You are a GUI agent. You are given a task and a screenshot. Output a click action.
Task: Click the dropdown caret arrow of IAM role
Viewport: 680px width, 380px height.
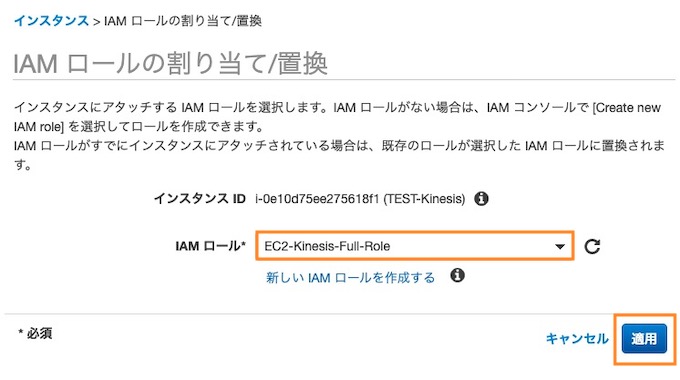pyautogui.click(x=560, y=246)
